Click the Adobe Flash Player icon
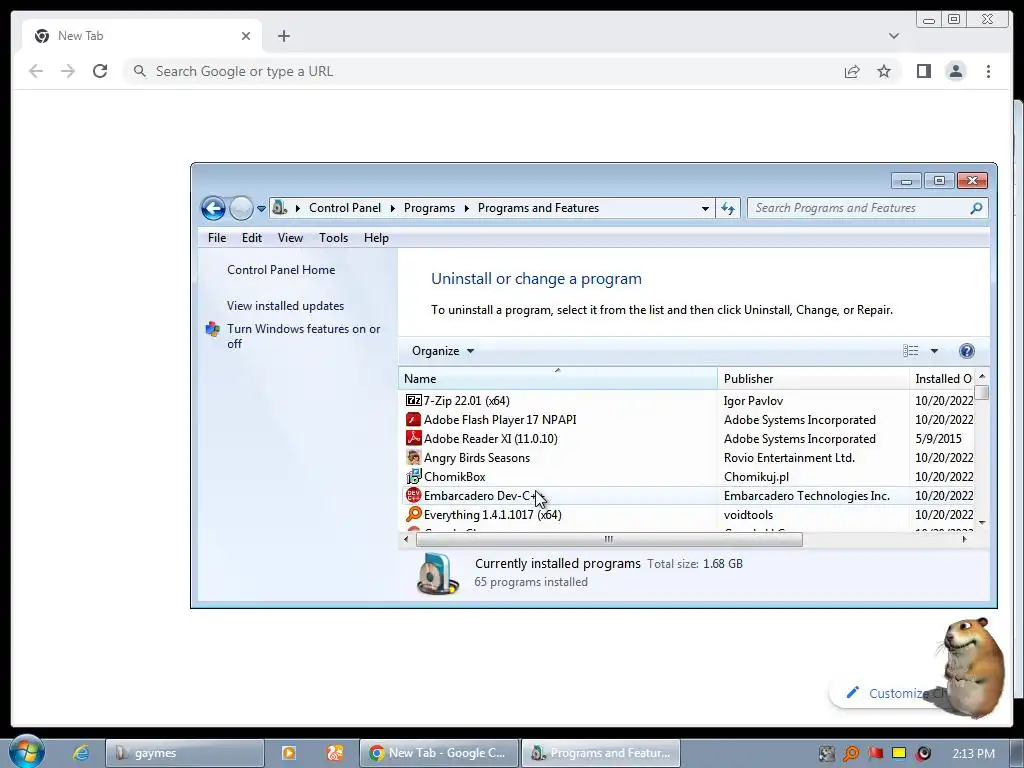Viewport: 1024px width, 768px height. (413, 419)
